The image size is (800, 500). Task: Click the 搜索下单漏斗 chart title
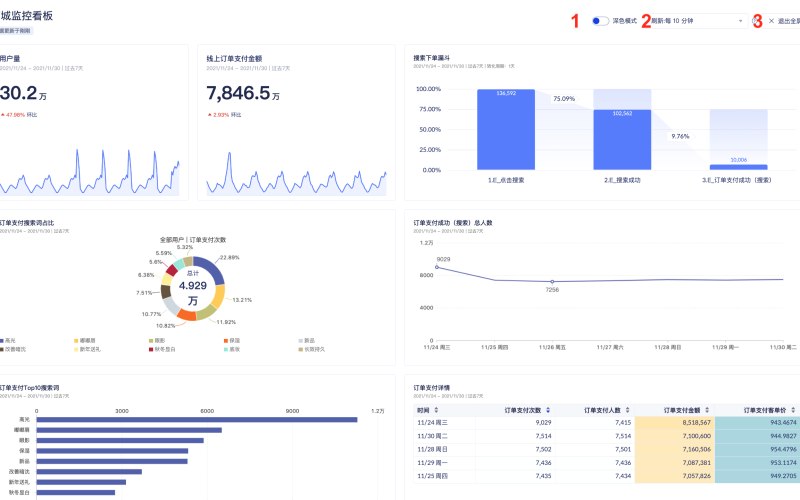(432, 58)
